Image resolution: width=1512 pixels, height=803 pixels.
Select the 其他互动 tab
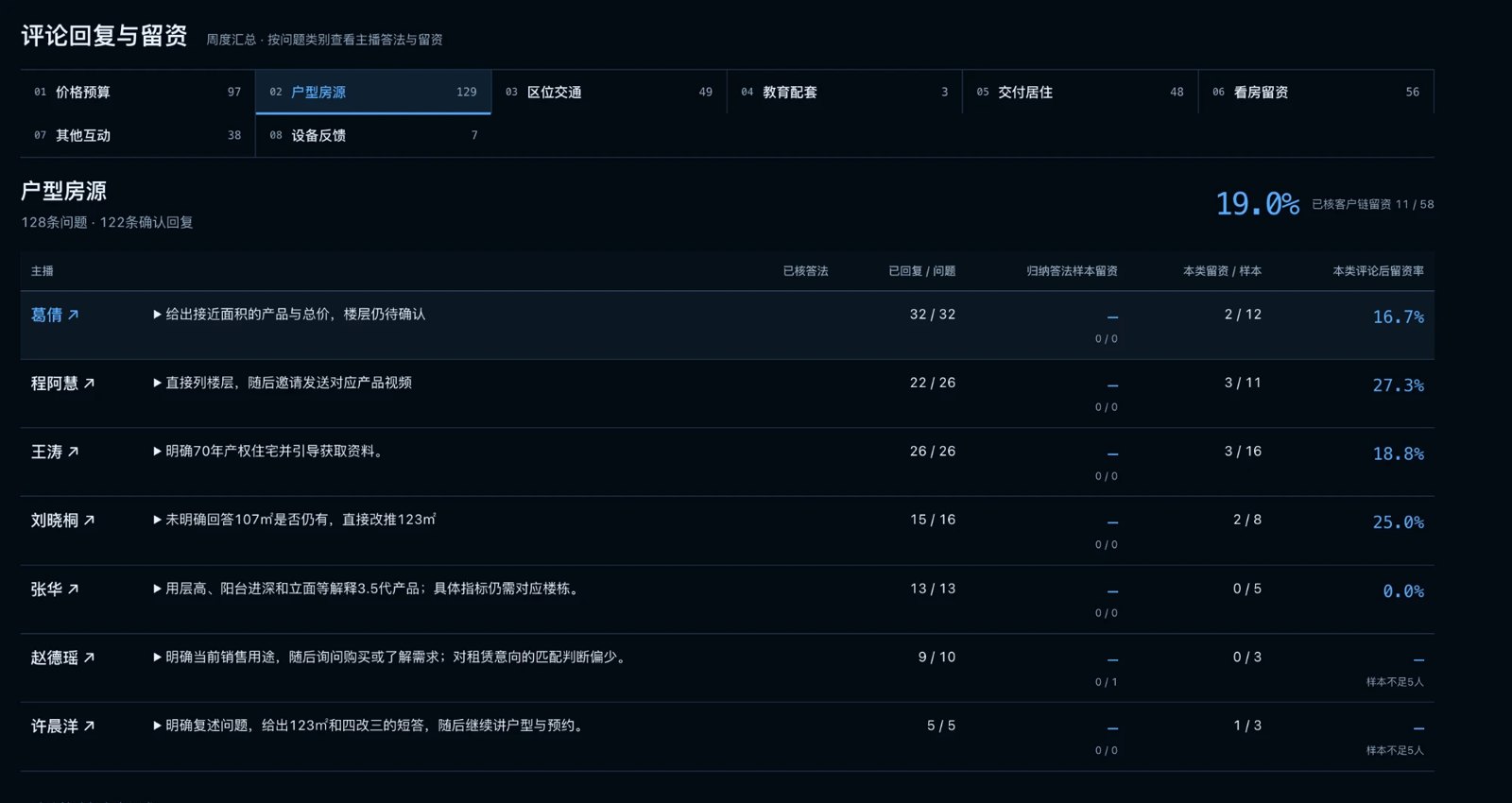click(138, 135)
